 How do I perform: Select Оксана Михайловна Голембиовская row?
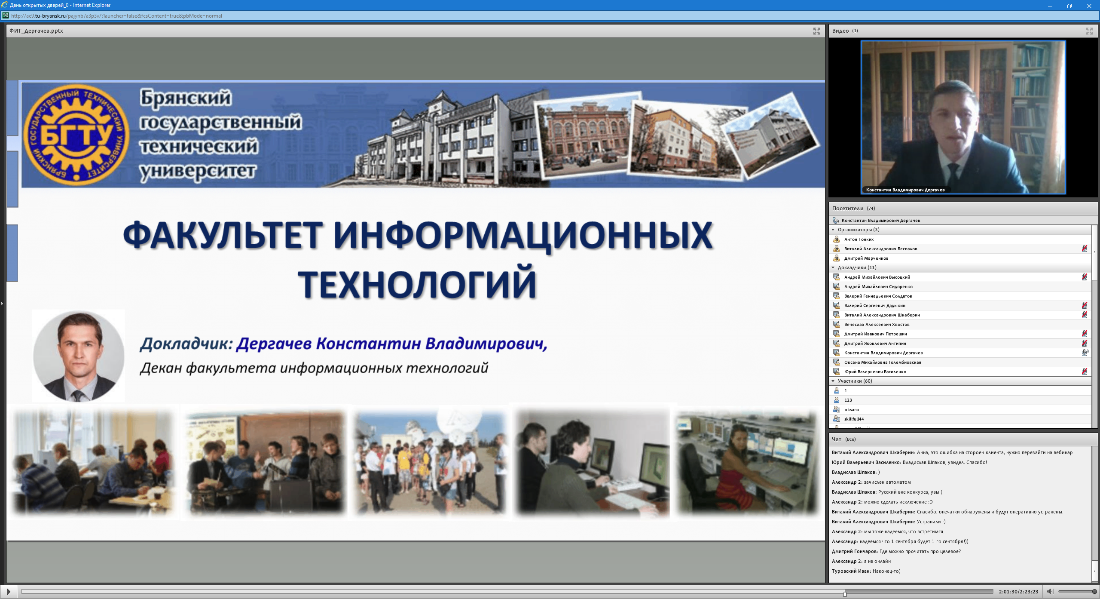coord(960,363)
